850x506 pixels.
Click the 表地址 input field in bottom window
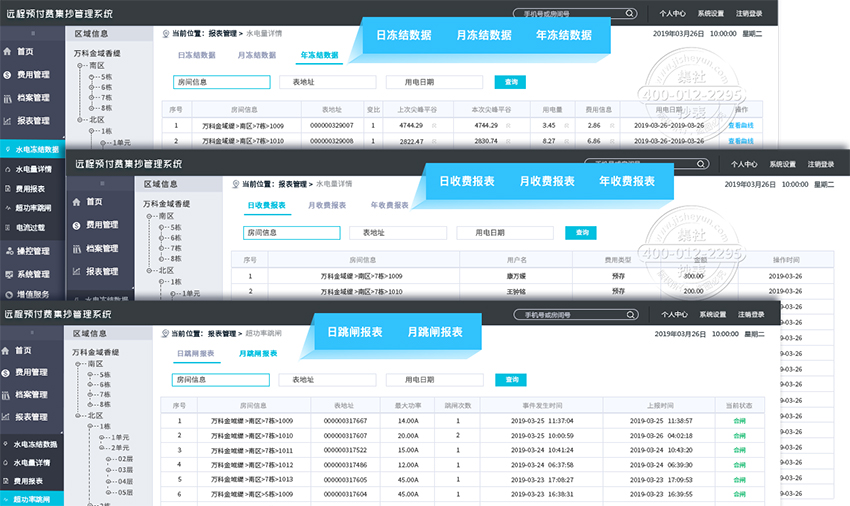[328, 380]
